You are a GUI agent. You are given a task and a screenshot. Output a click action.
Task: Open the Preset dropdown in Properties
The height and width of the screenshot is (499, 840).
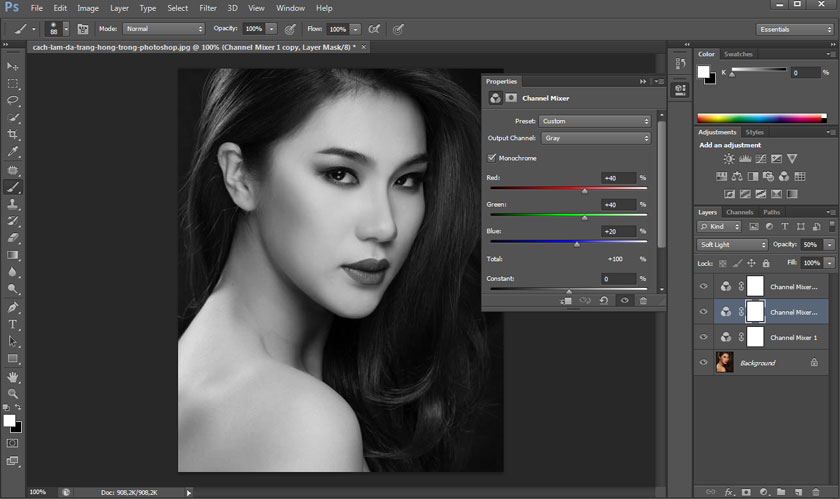point(596,121)
